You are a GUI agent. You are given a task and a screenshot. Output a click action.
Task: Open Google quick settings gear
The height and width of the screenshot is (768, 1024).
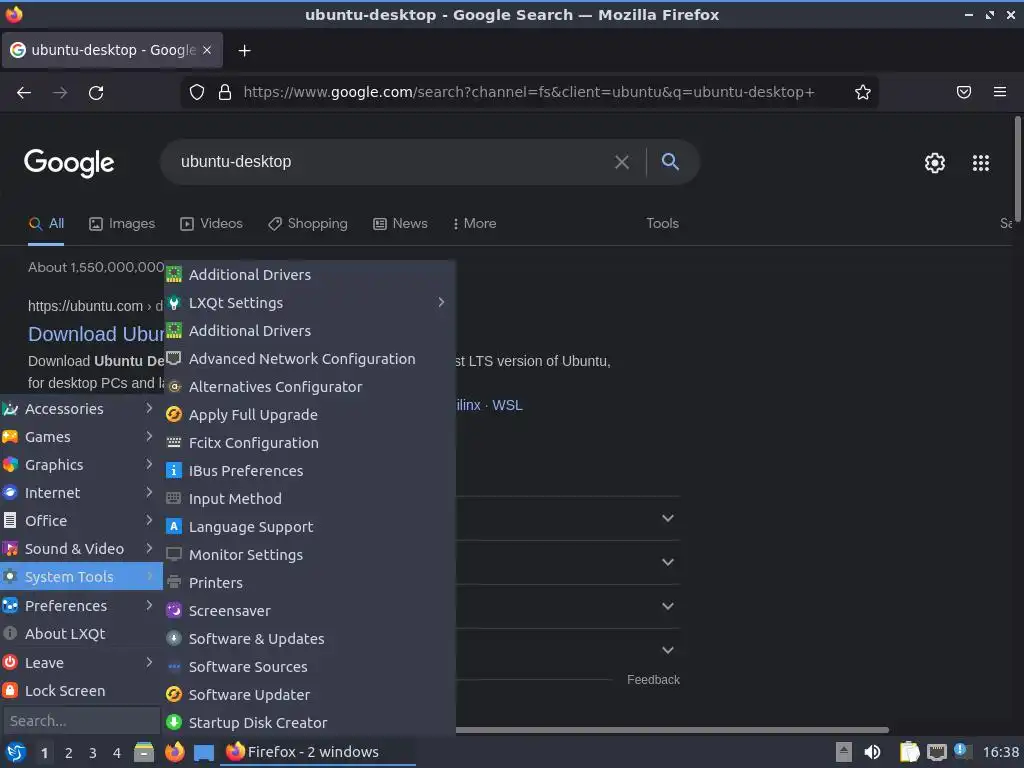(935, 163)
